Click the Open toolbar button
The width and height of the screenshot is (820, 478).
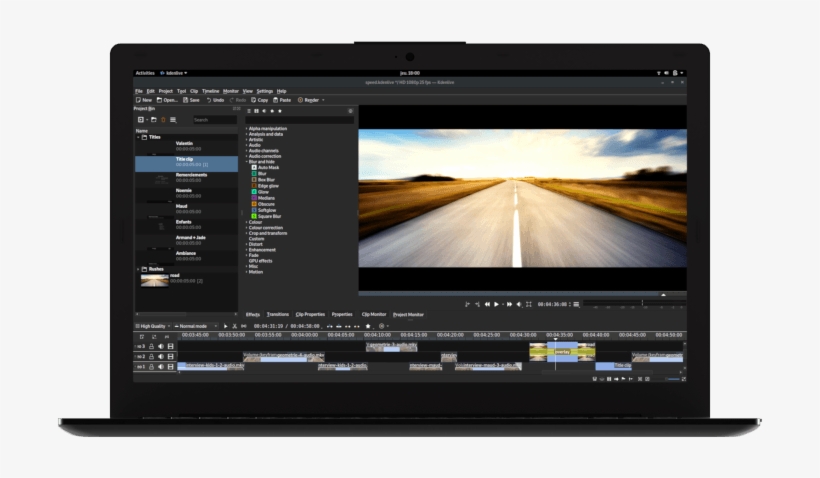167,100
